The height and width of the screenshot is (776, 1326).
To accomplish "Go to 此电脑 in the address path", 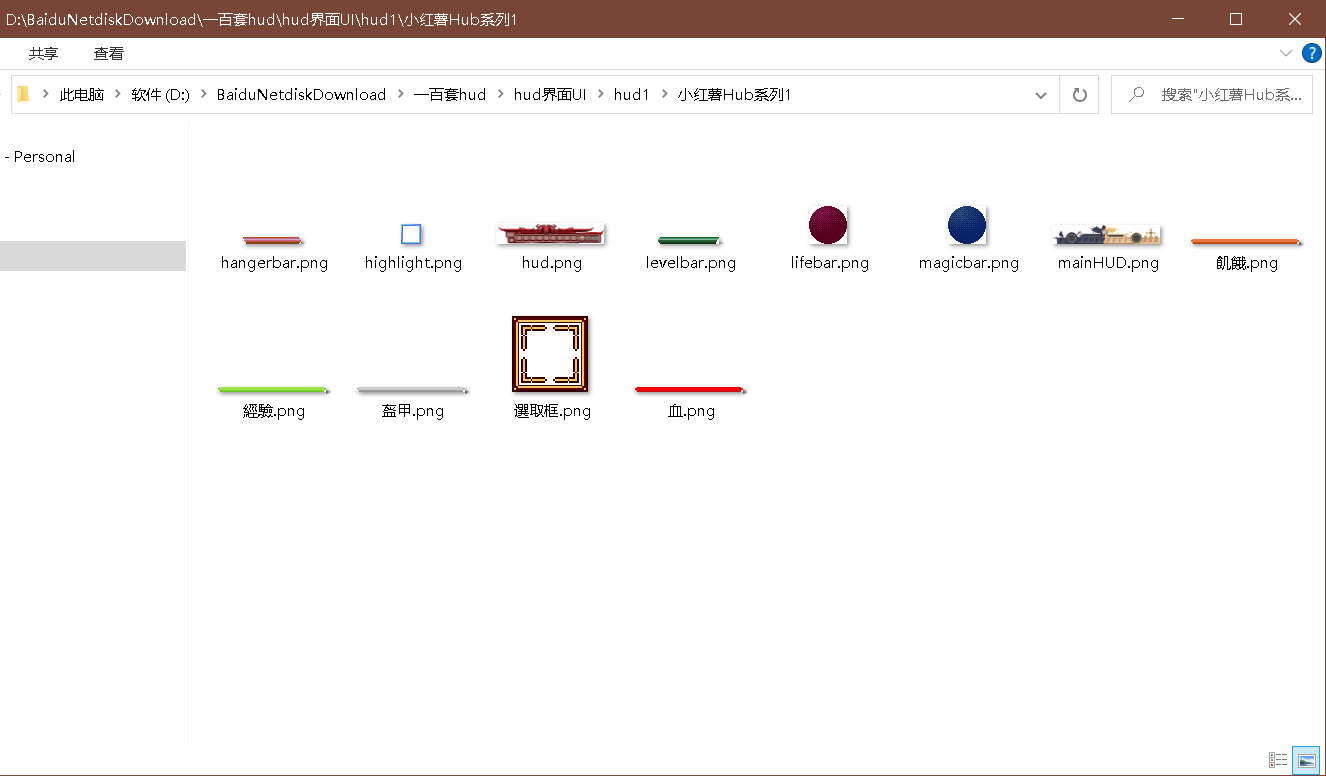I will [82, 95].
